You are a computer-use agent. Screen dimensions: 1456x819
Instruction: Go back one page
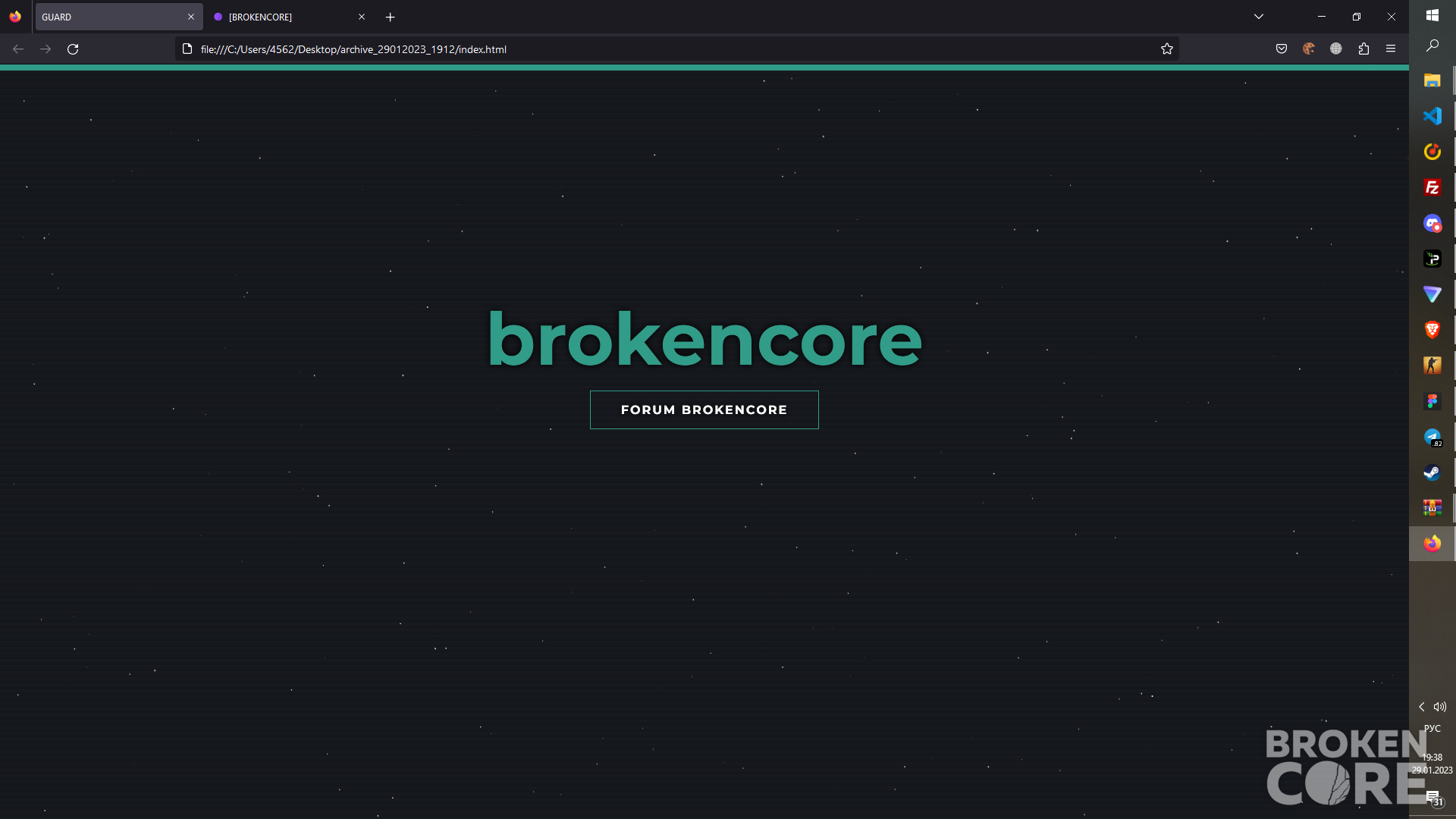pyautogui.click(x=18, y=49)
